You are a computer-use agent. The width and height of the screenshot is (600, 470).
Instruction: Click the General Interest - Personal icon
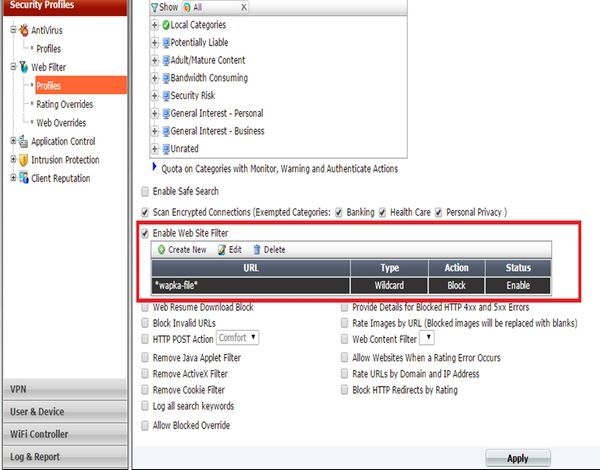(166, 113)
